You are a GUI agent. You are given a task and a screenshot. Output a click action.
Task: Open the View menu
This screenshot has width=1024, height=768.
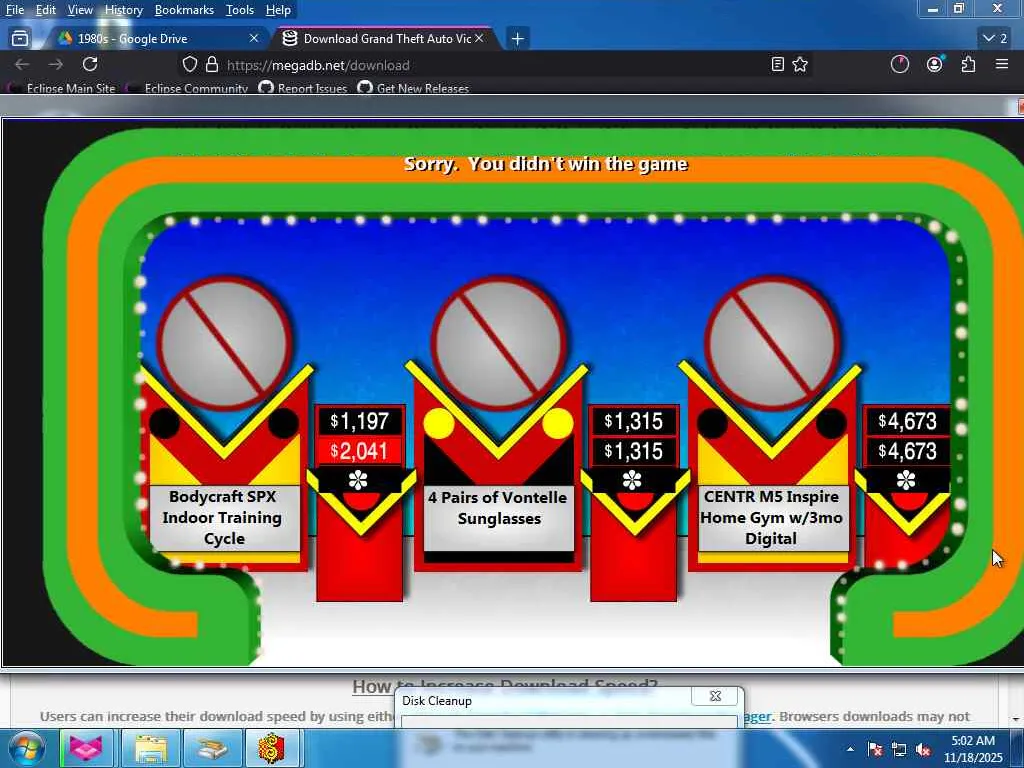80,10
